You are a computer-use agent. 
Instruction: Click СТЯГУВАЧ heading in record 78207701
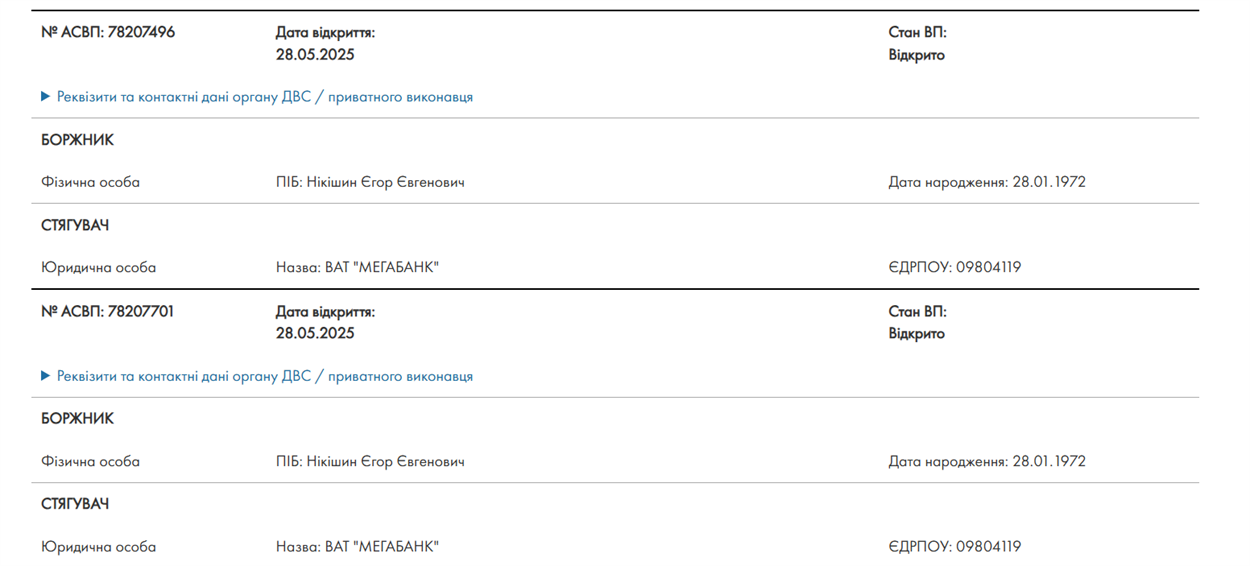75,504
